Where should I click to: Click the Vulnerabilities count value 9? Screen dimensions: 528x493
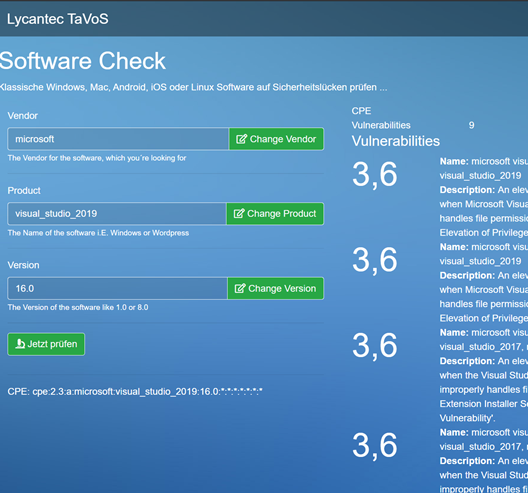(x=471, y=125)
